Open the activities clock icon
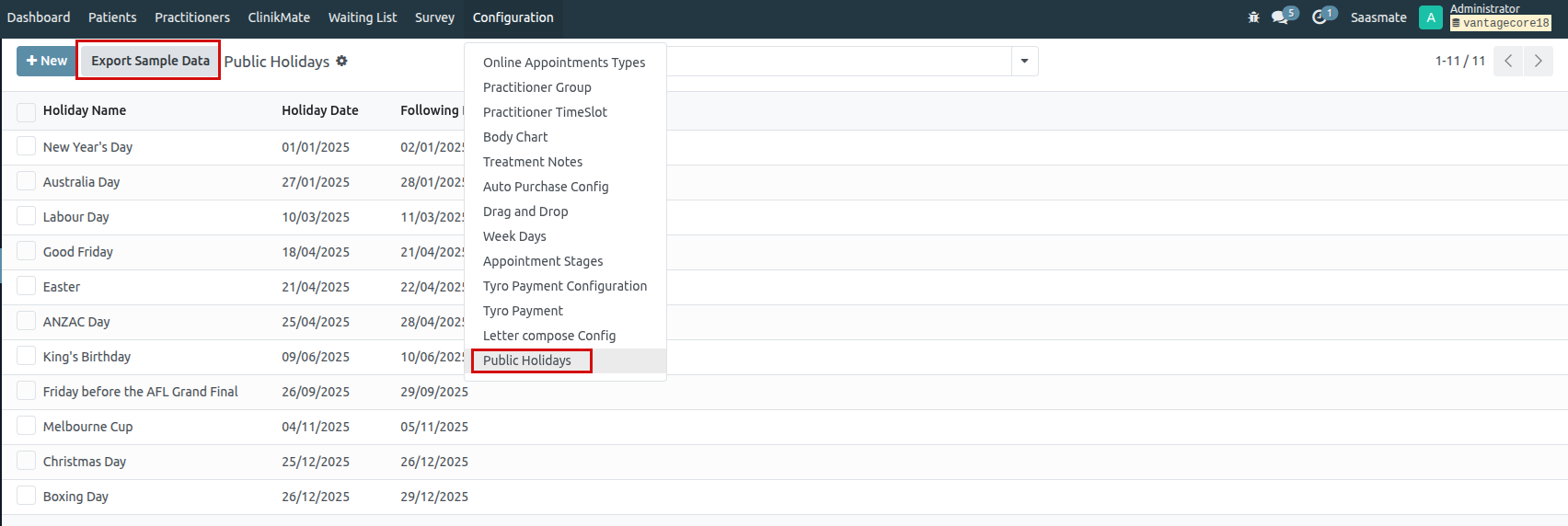 tap(1320, 17)
